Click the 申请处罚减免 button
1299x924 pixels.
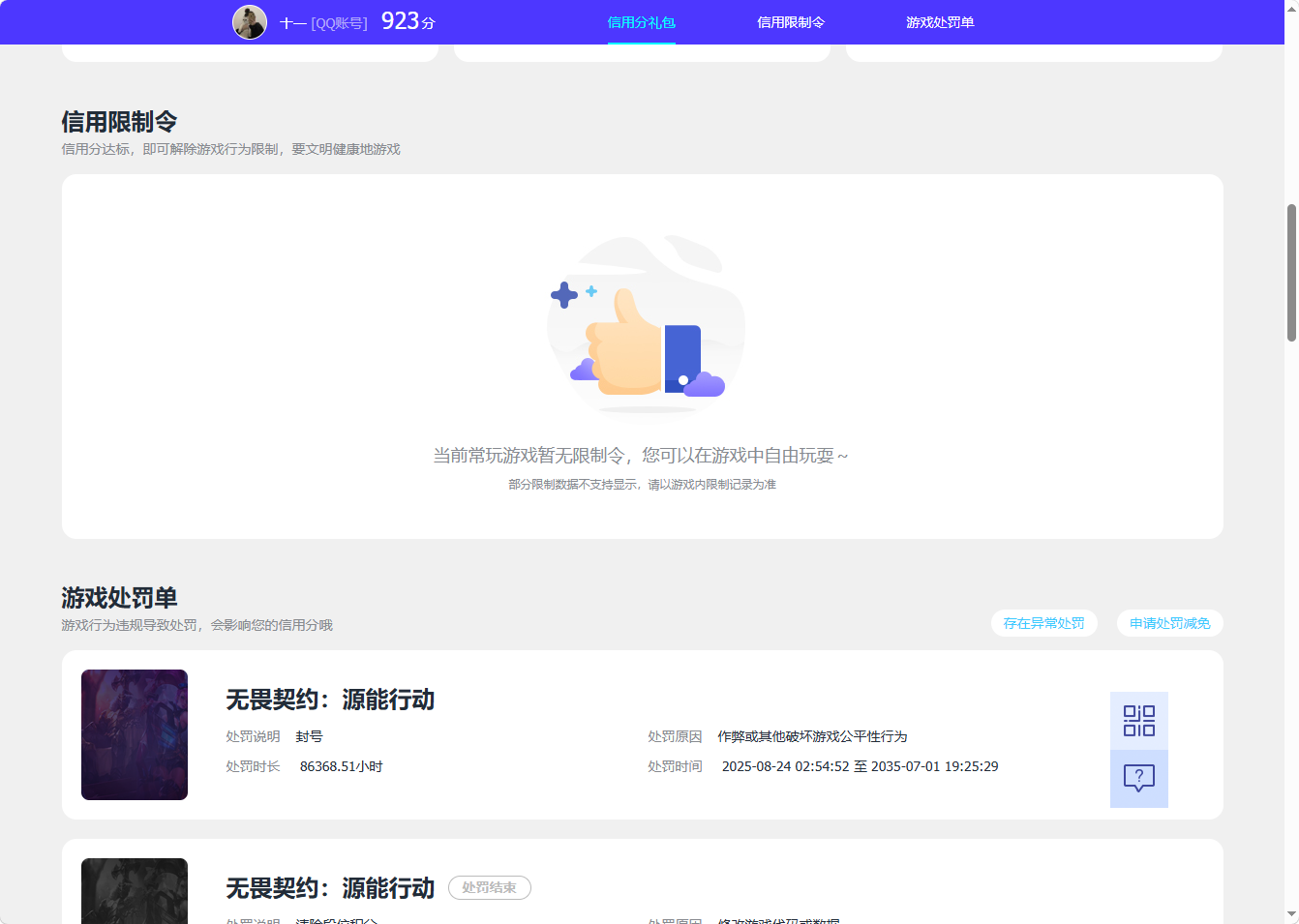click(1169, 623)
